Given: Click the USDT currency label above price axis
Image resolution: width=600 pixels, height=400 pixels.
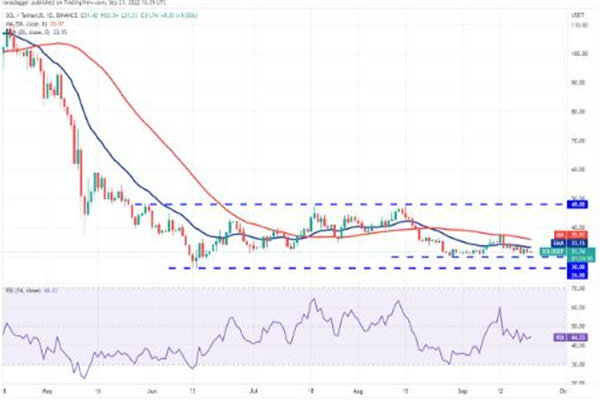Looking at the screenshot, I should (576, 13).
